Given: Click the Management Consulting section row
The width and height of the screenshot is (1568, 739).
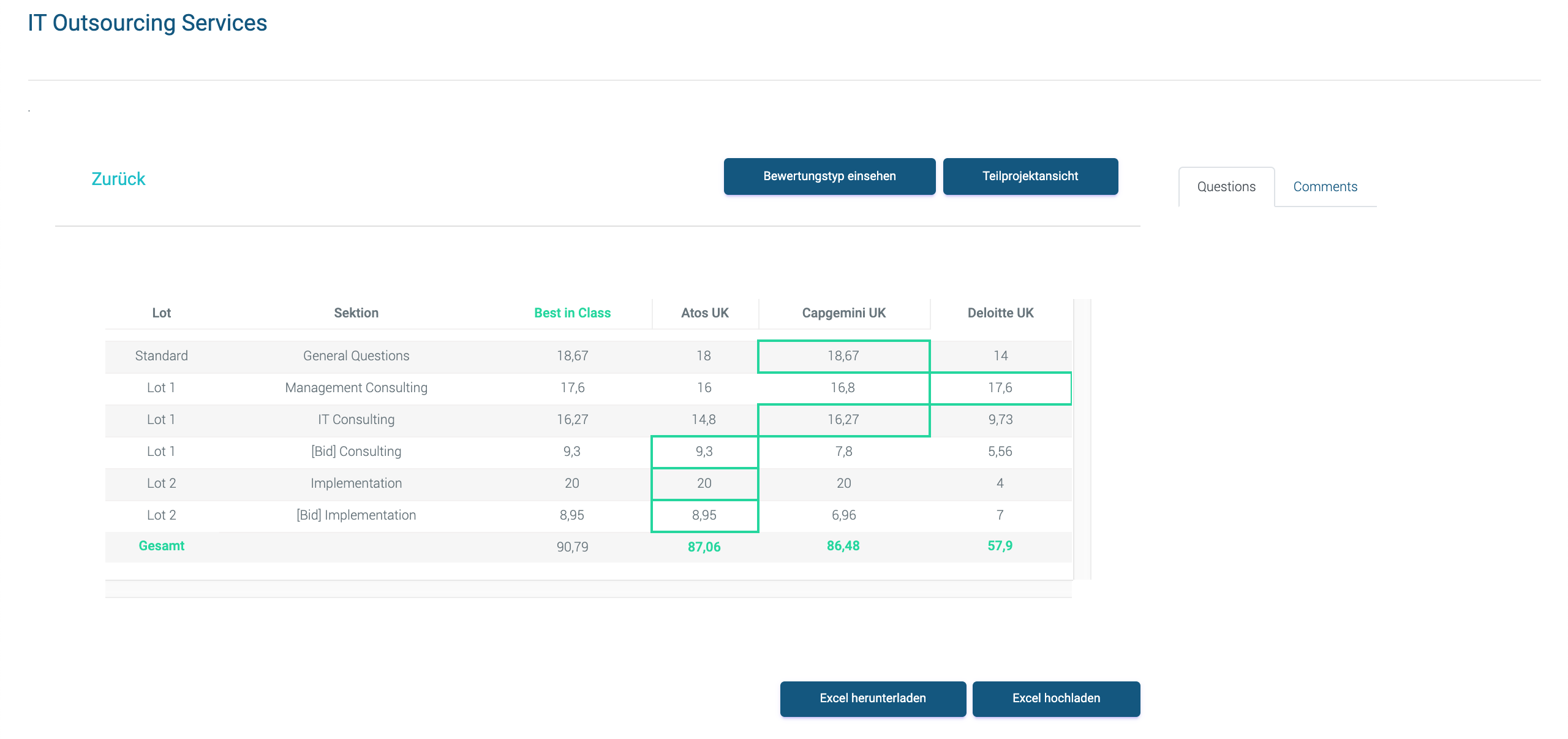Looking at the screenshot, I should (356, 388).
